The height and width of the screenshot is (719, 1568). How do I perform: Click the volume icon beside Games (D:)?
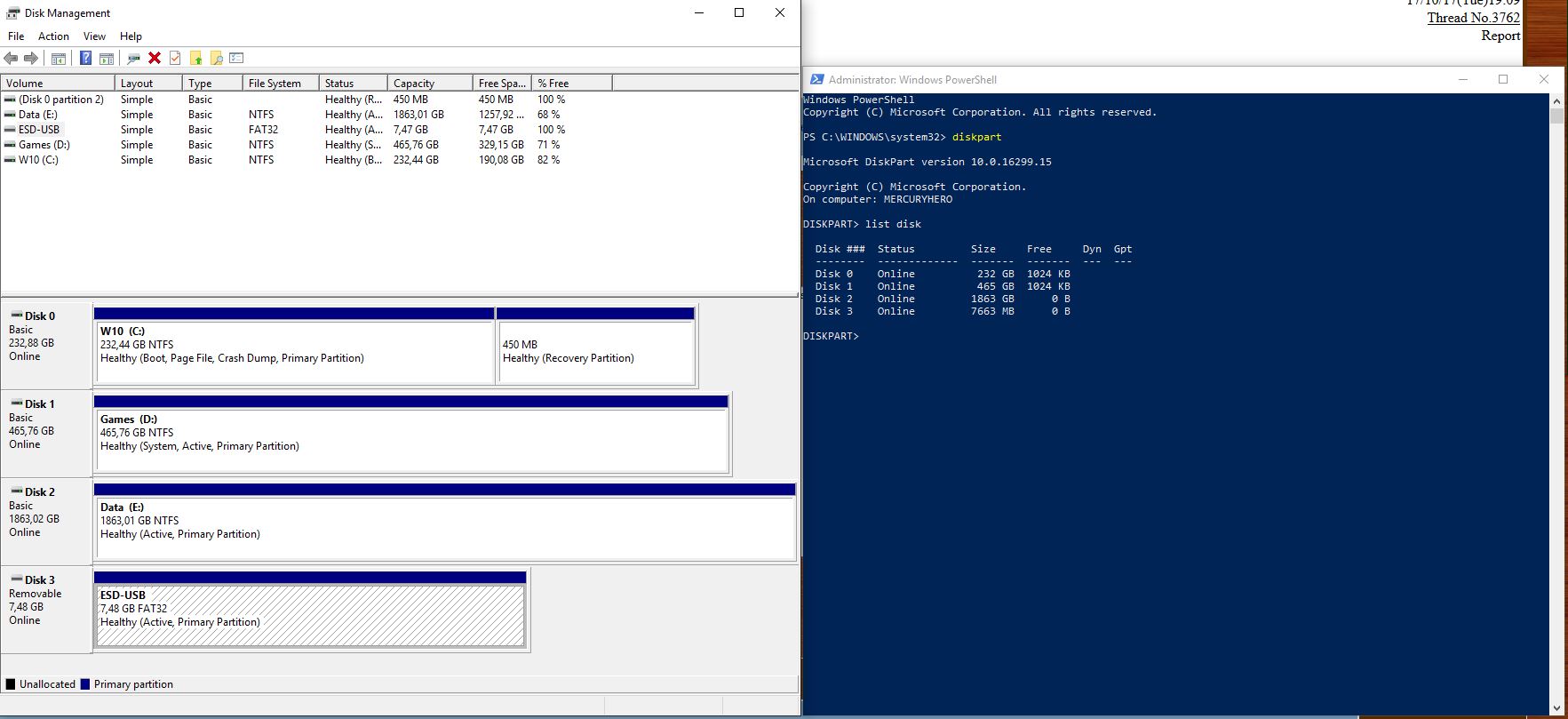click(10, 145)
